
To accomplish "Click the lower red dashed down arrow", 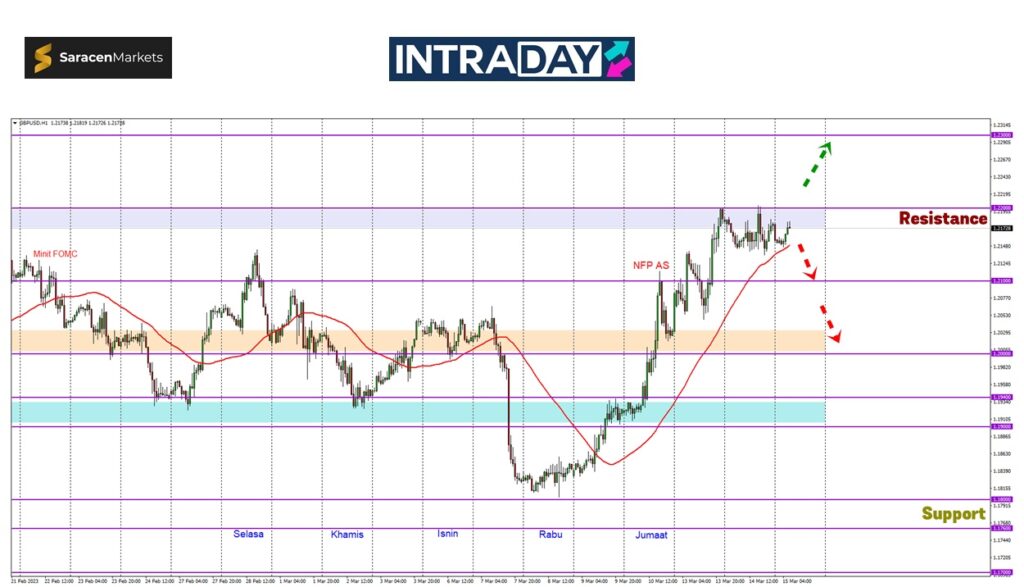I will click(x=829, y=324).
